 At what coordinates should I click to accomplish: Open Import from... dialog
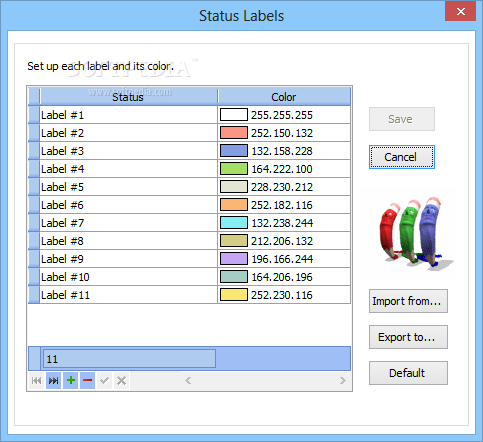click(x=408, y=301)
